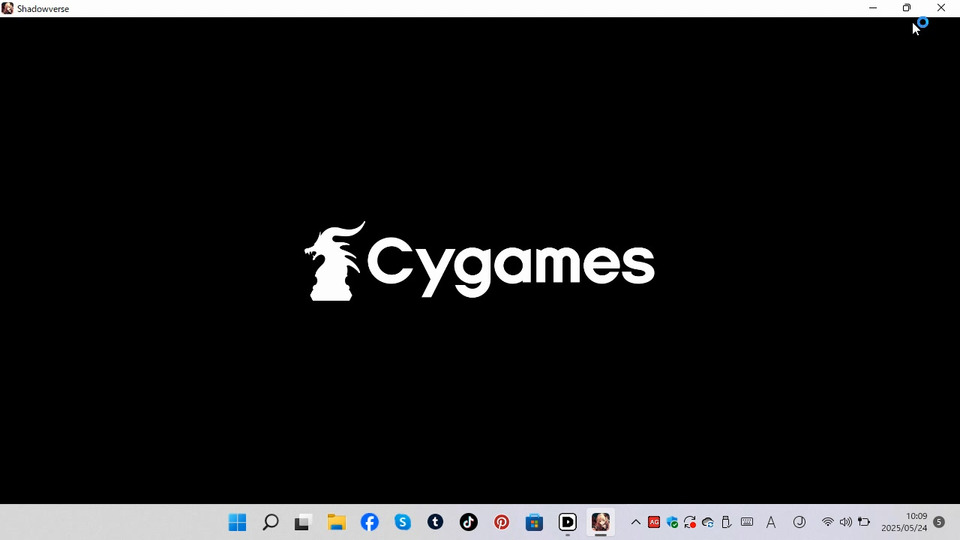Select the Shadowverse taskbar icon
Screen dimensions: 960x540
tap(601, 522)
